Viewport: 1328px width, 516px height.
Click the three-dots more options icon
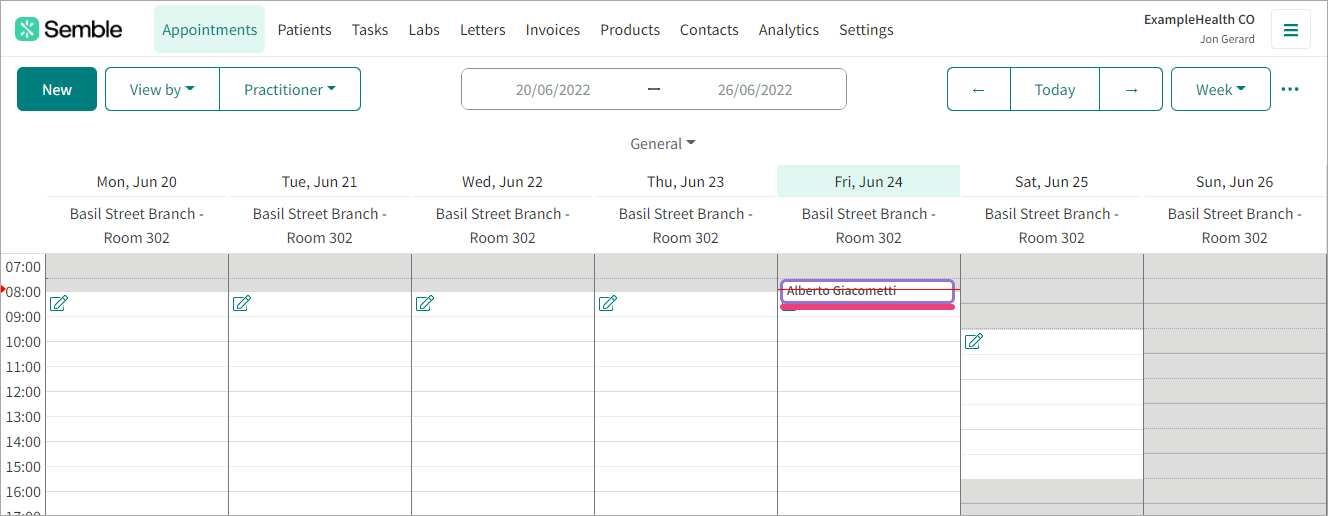(x=1290, y=89)
